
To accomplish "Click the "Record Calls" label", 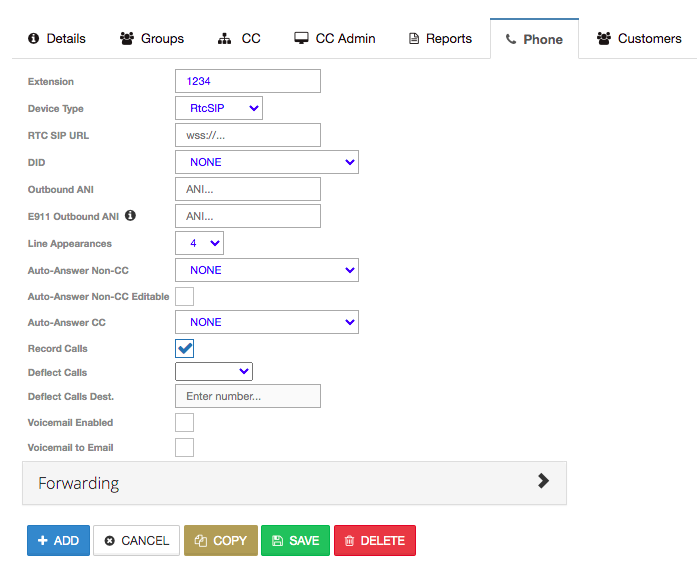I will coord(57,348).
